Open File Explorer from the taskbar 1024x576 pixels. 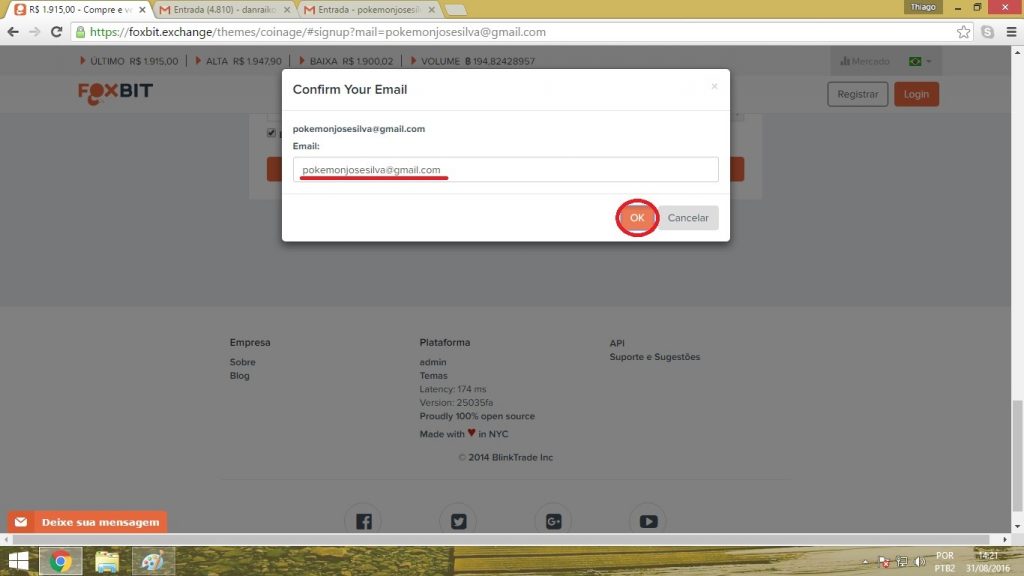(x=107, y=561)
